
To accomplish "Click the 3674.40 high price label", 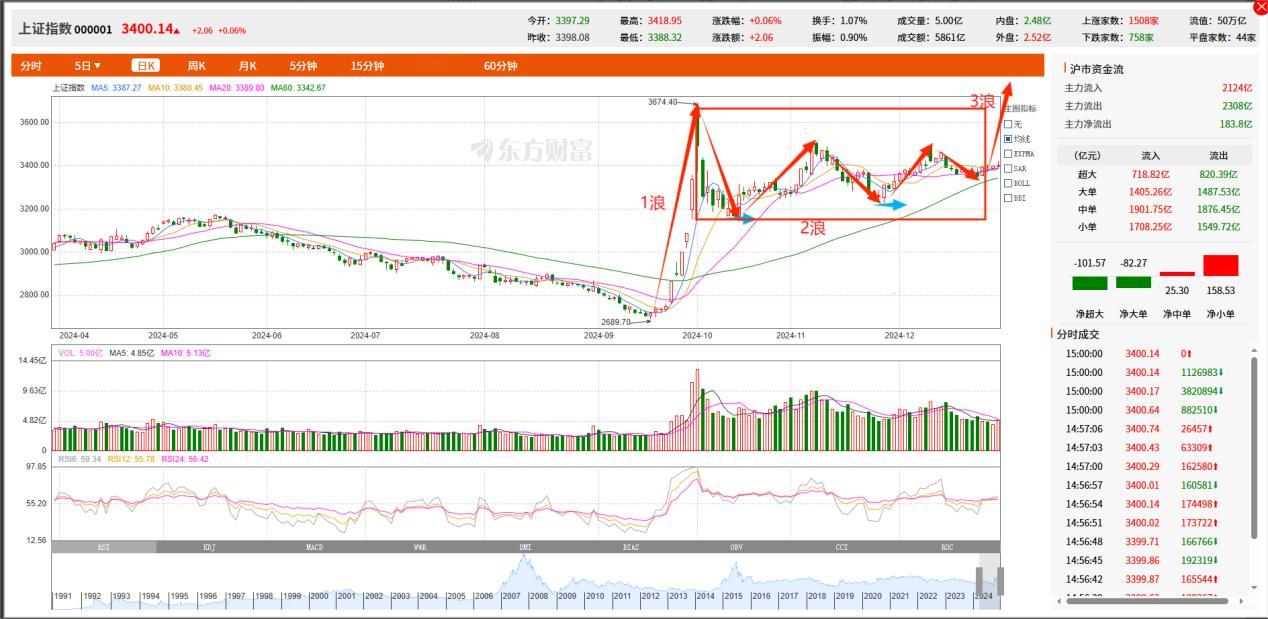I will 662,102.
